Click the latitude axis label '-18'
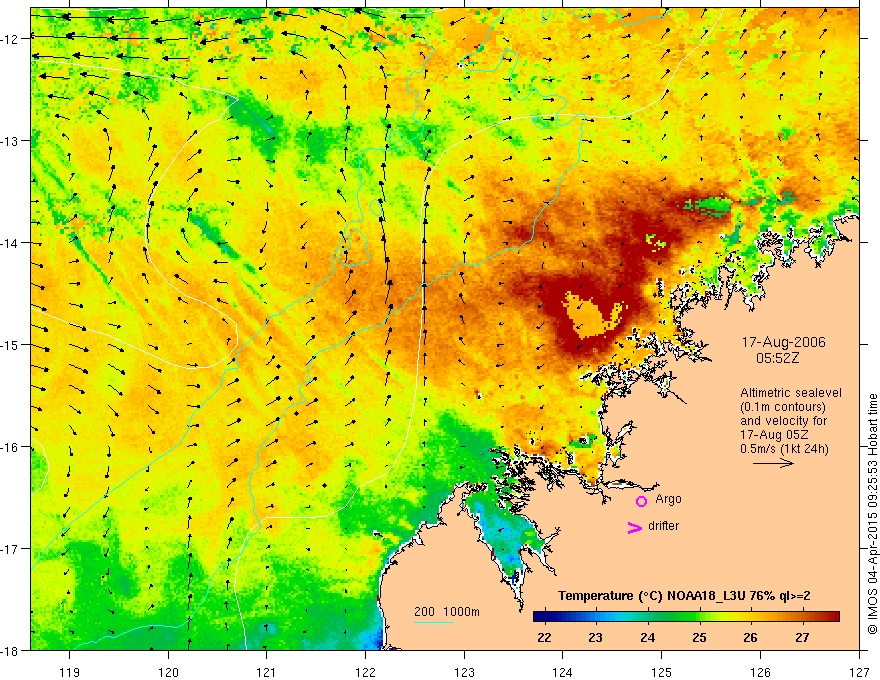The image size is (880, 680). [11, 651]
